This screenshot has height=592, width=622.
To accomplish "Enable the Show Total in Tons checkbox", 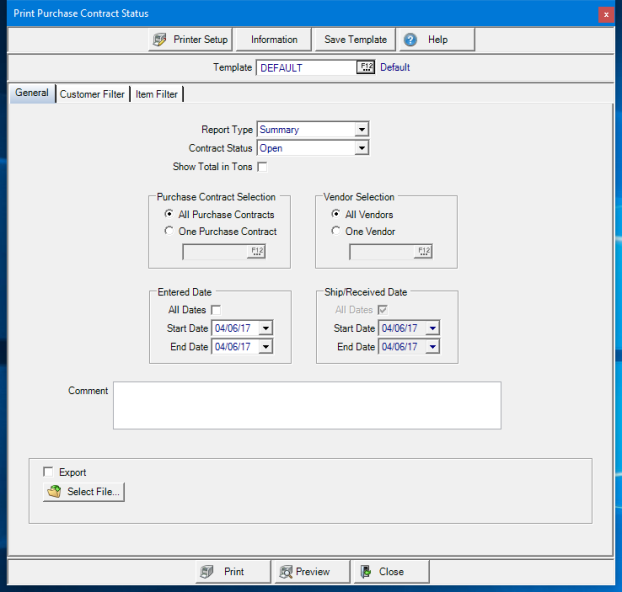I will point(263,167).
